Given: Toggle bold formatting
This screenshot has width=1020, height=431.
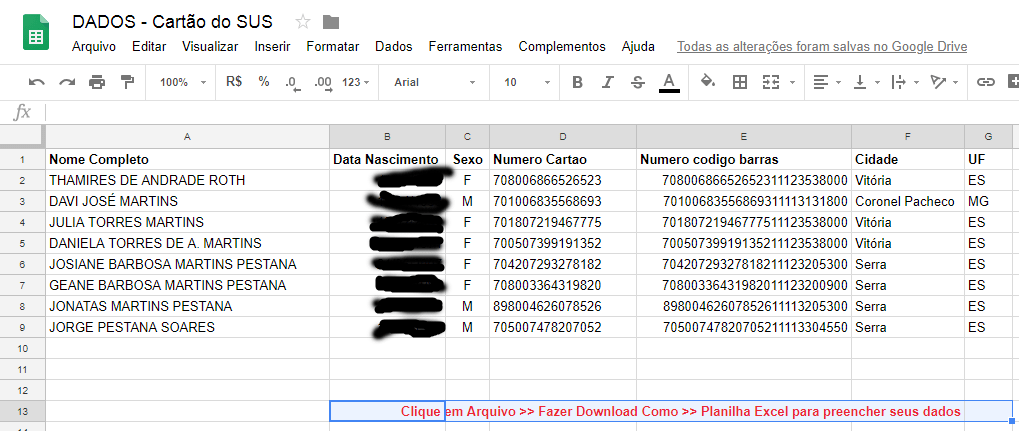Looking at the screenshot, I should coord(577,82).
